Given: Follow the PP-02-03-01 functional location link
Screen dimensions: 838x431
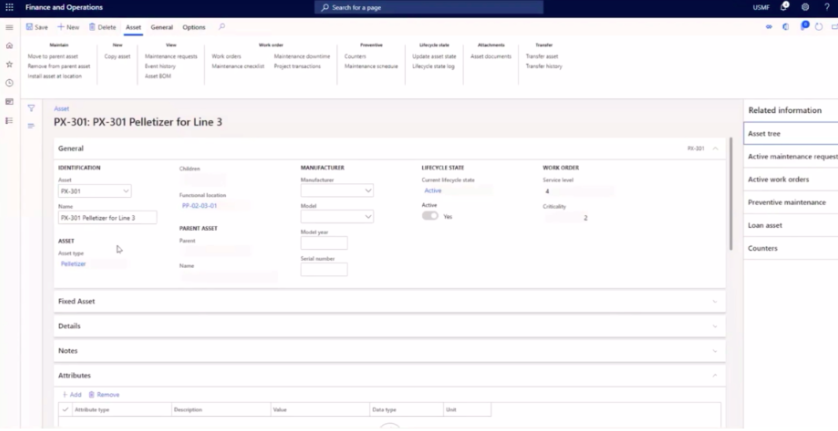Looking at the screenshot, I should tap(199, 206).
